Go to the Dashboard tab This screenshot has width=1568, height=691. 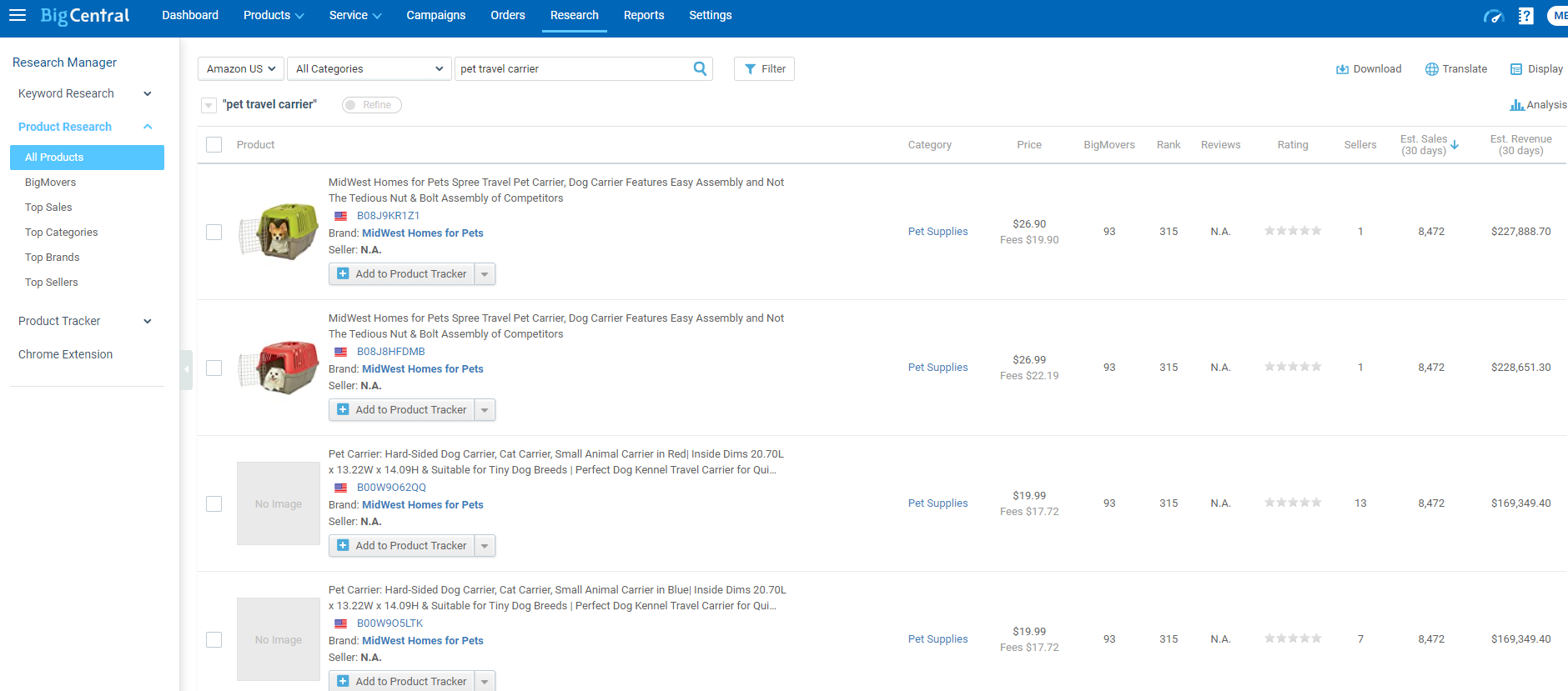[x=190, y=15]
